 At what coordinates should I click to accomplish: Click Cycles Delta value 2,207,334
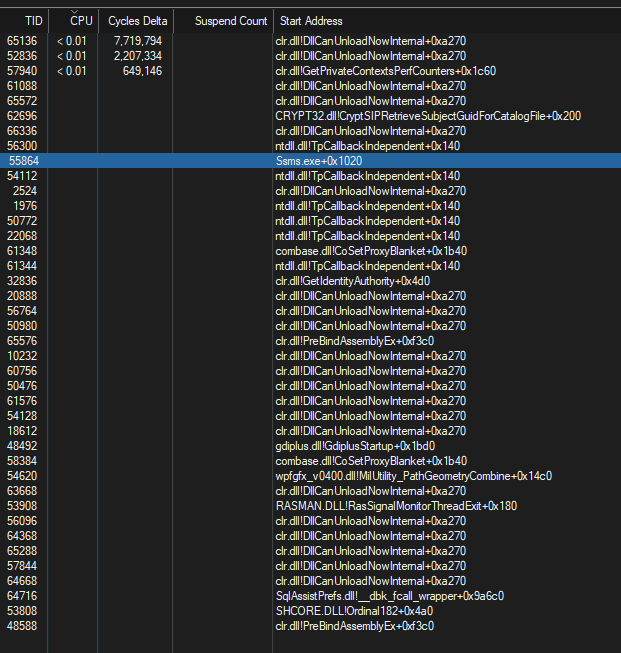click(138, 56)
